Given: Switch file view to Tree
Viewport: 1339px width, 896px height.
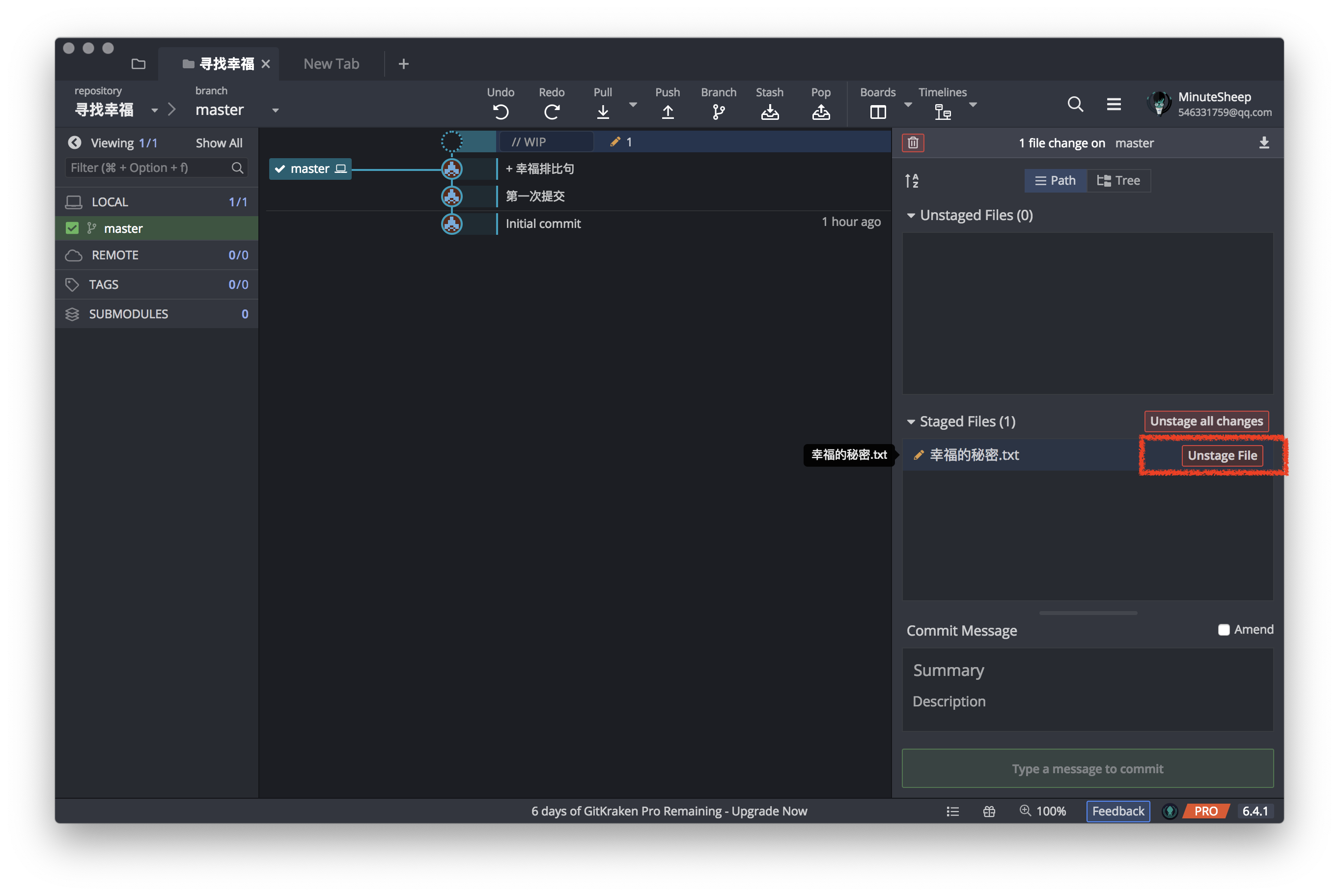Looking at the screenshot, I should [1118, 181].
